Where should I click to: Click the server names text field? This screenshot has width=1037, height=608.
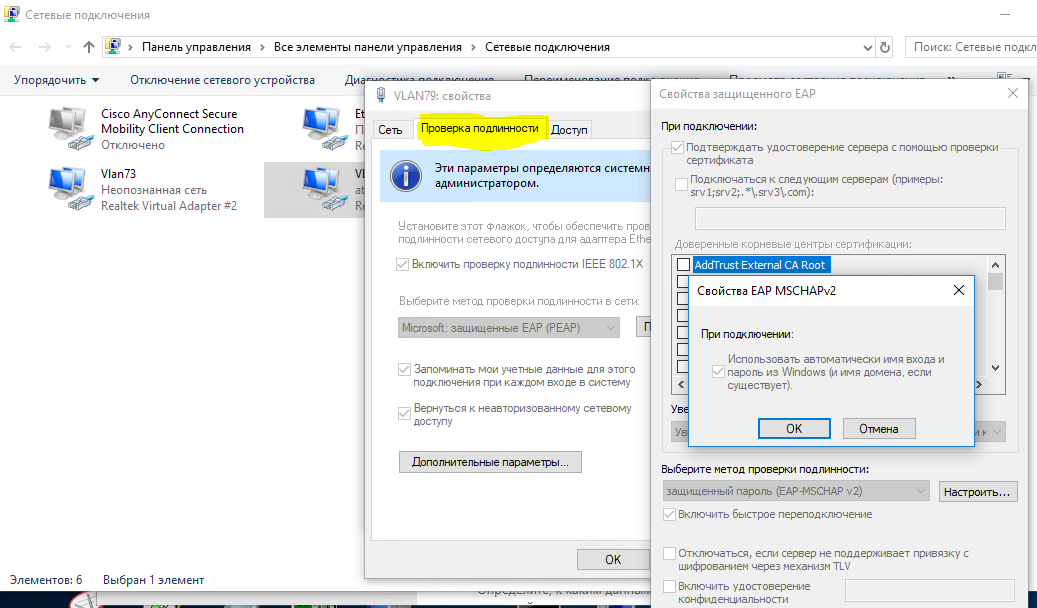point(850,218)
